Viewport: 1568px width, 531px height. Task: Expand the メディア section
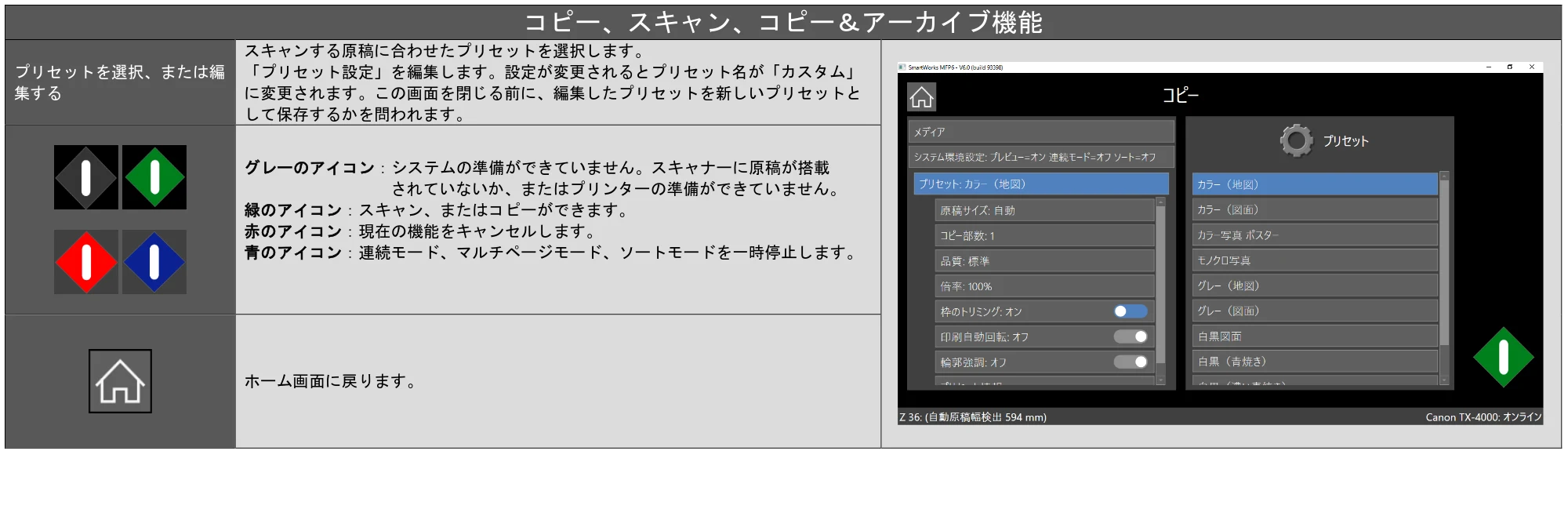(x=1041, y=132)
